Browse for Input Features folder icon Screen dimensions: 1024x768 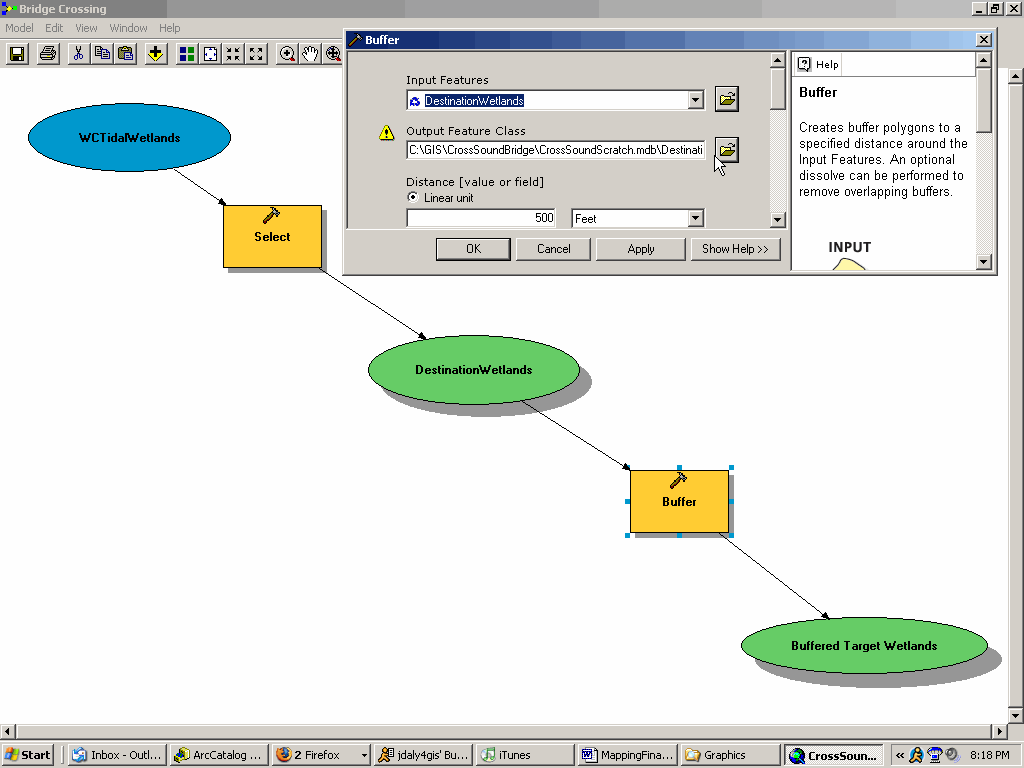(x=727, y=99)
